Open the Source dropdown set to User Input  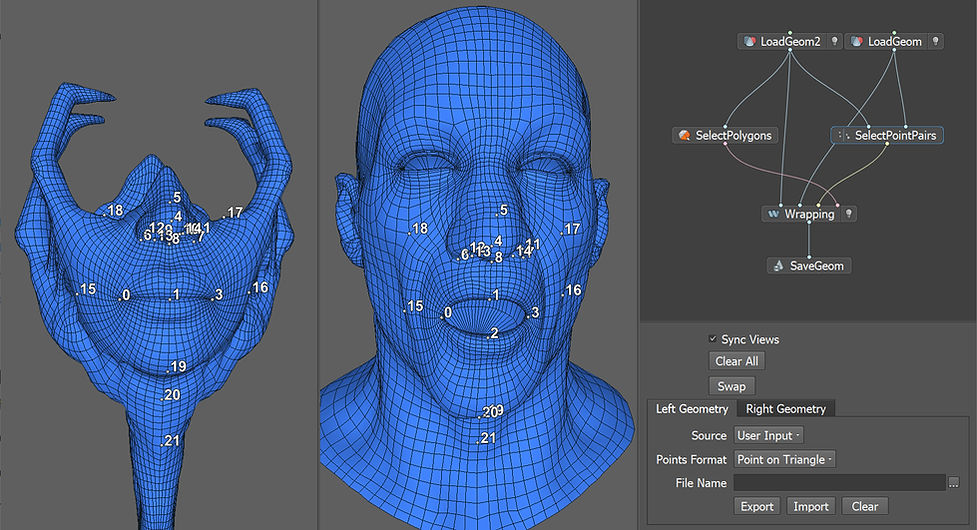[x=768, y=435]
